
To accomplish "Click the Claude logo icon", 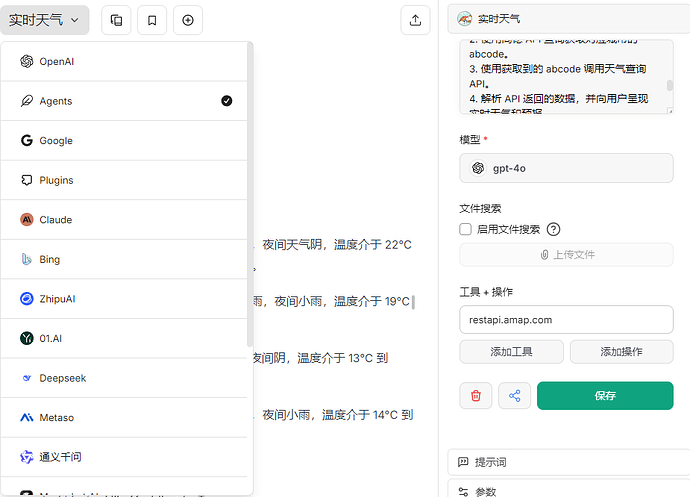I will 27,220.
